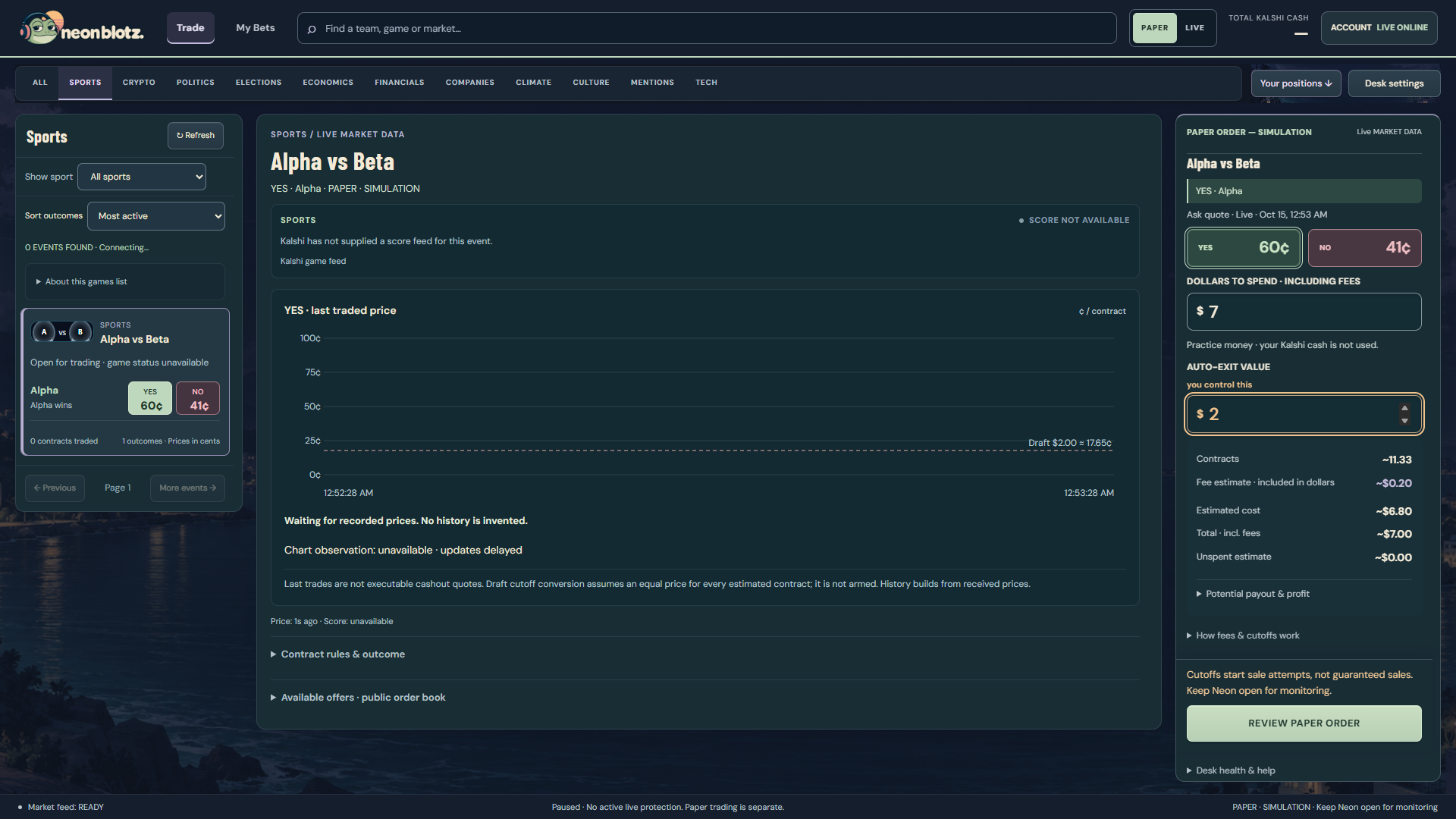The height and width of the screenshot is (819, 1456).
Task: Open the CLIMATE category tab
Action: 534,83
